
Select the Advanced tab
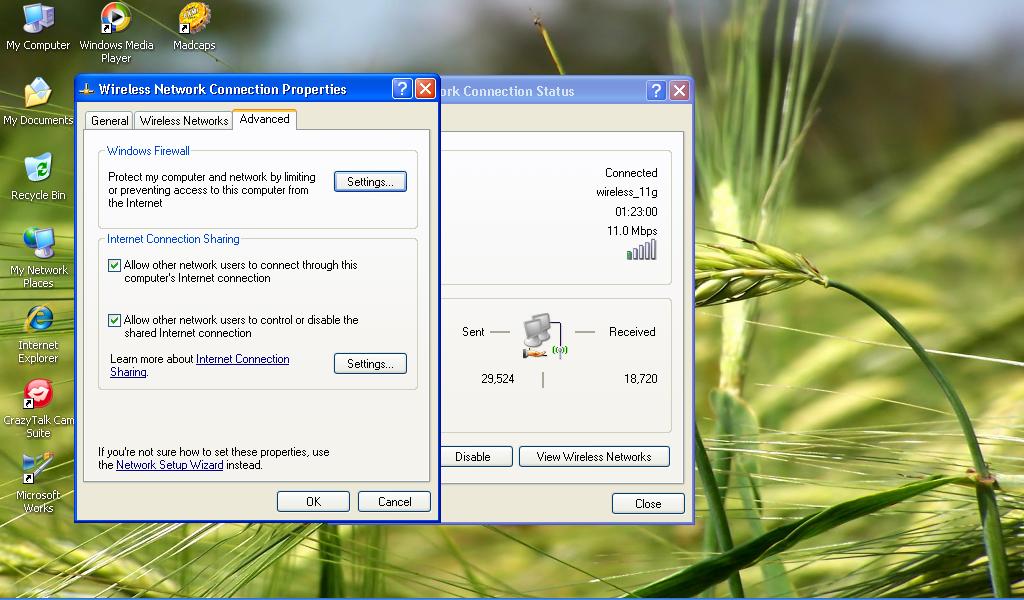click(x=264, y=119)
